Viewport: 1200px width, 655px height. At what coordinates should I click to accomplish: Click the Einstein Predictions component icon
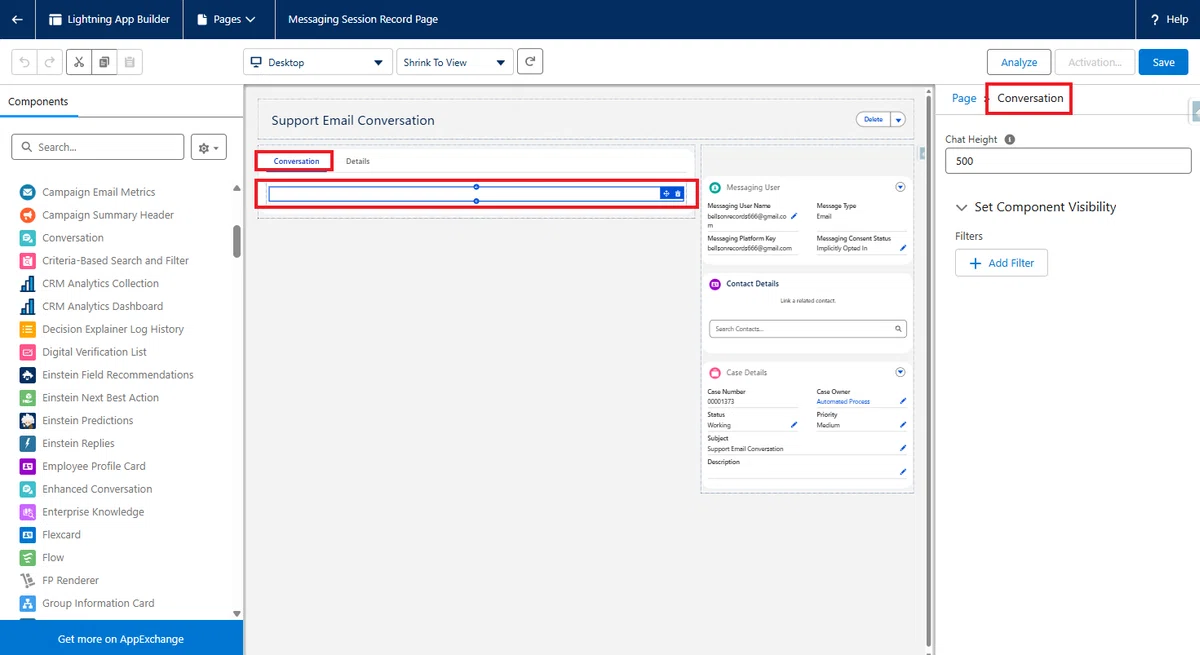pyautogui.click(x=27, y=420)
